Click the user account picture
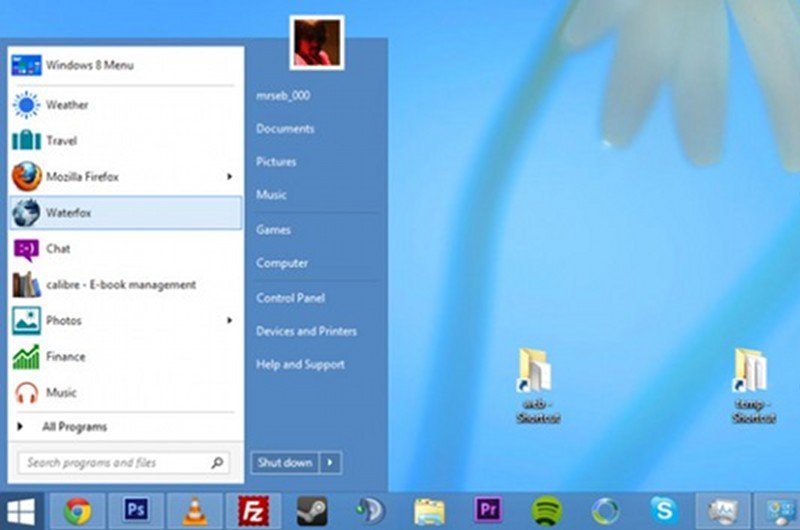Viewport: 800px width, 530px height. tap(317, 43)
